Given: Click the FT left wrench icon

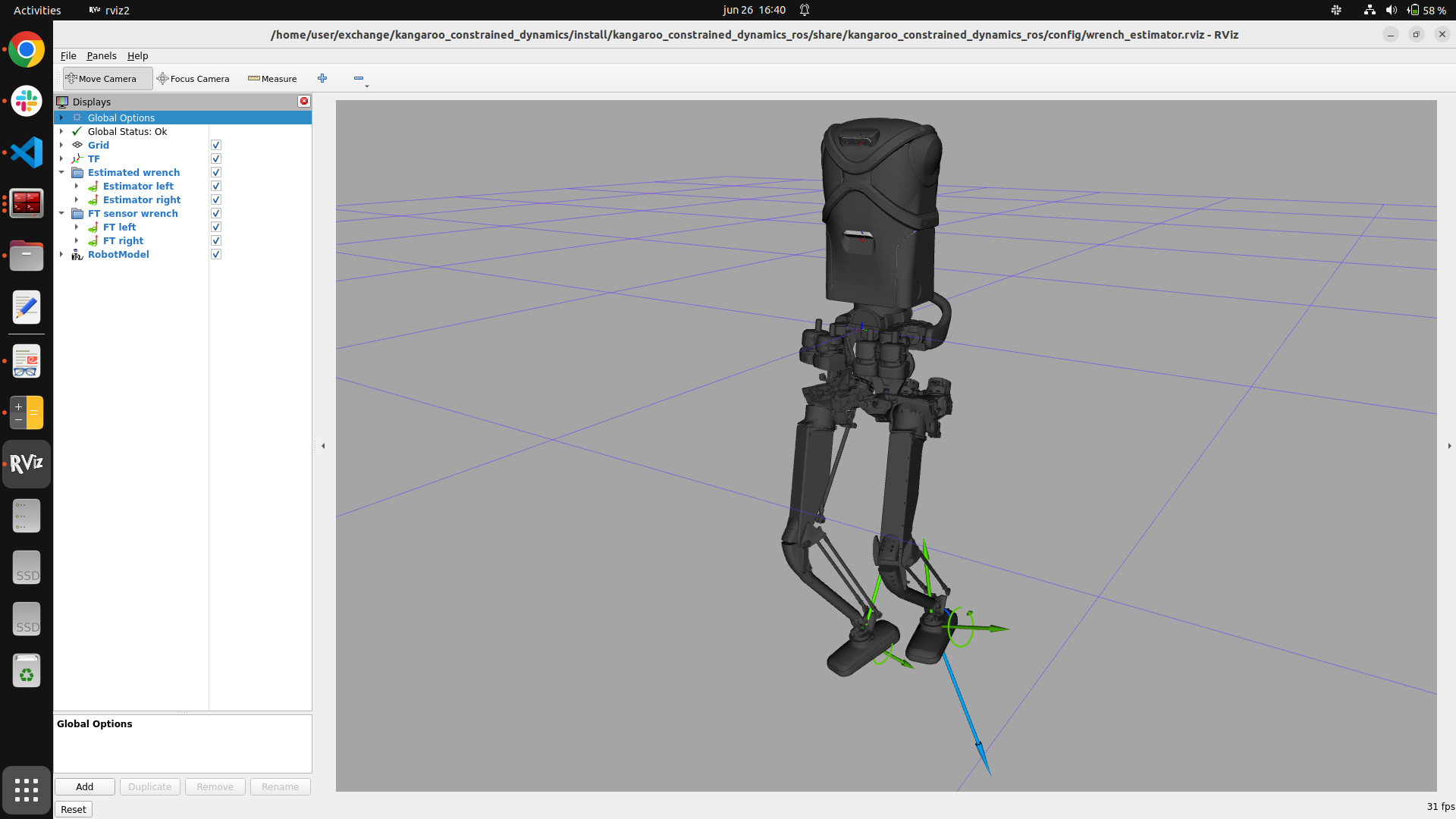Looking at the screenshot, I should click(x=93, y=227).
